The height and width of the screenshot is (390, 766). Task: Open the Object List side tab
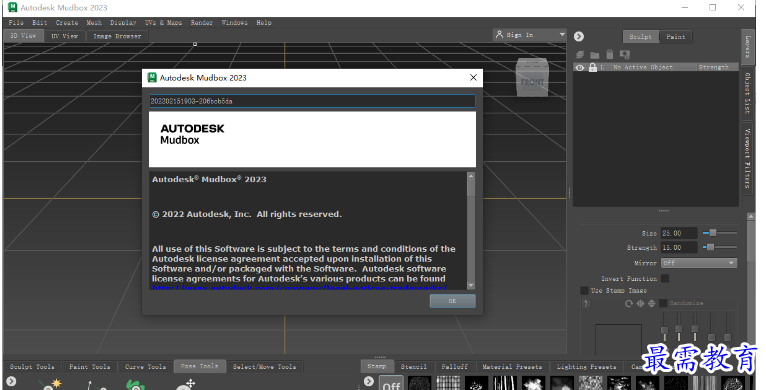coord(747,93)
